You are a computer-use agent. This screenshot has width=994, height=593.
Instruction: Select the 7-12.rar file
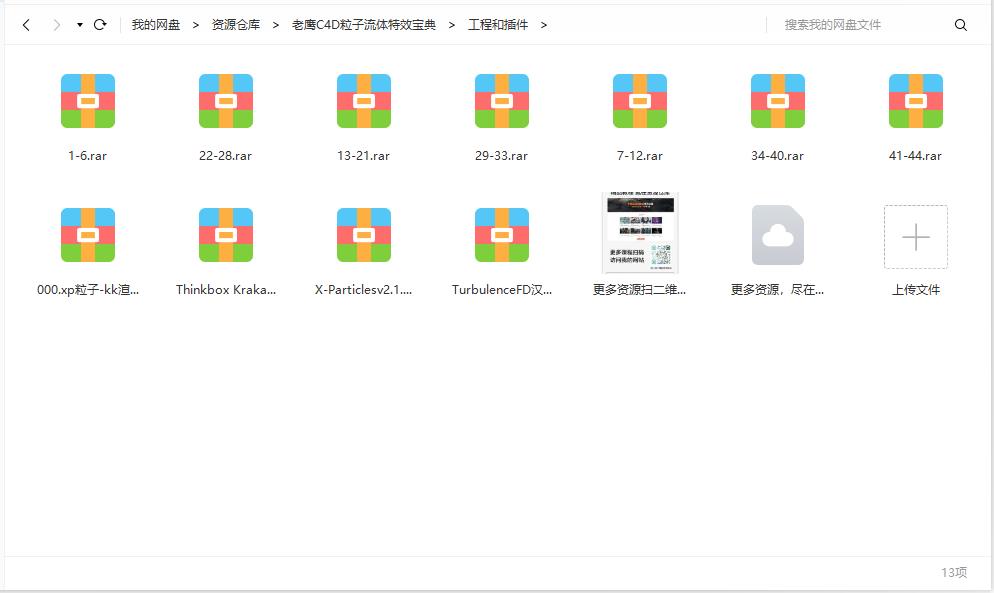click(640, 101)
